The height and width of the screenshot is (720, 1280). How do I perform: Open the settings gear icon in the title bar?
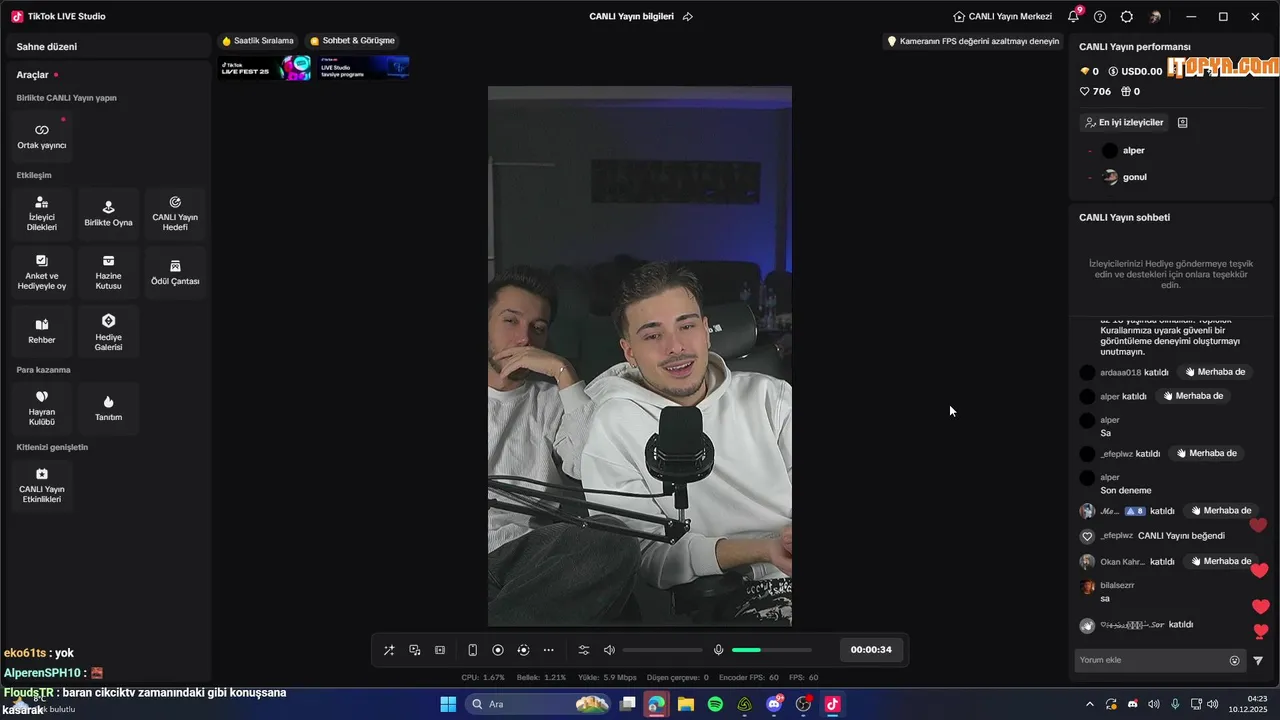pyautogui.click(x=1127, y=17)
